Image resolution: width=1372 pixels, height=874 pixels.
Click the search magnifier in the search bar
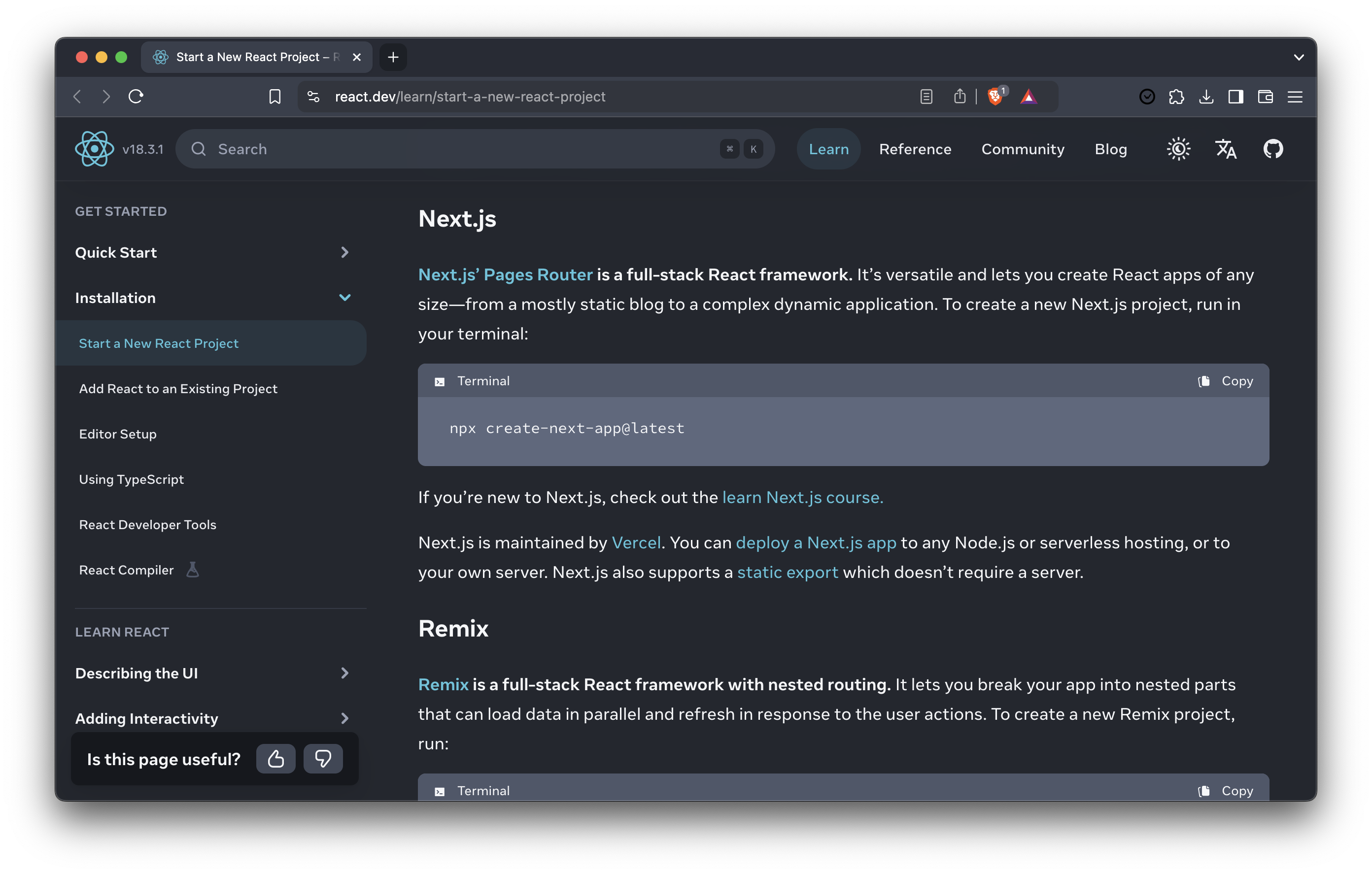tap(198, 149)
